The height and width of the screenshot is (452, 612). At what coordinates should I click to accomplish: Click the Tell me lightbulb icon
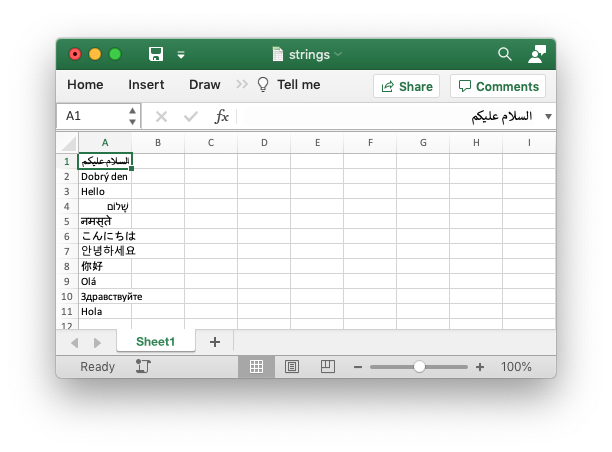click(x=263, y=85)
